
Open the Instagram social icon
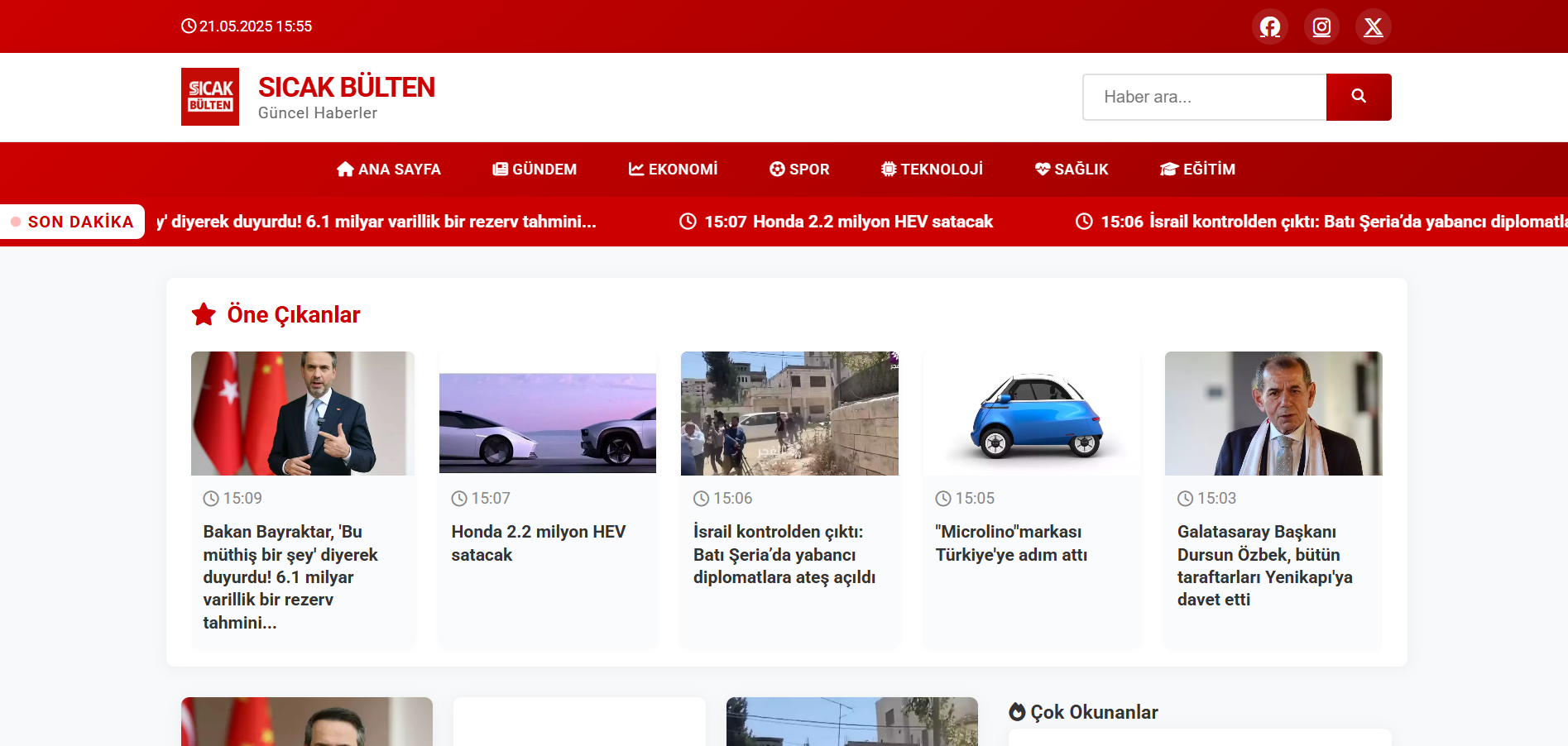[x=1321, y=26]
